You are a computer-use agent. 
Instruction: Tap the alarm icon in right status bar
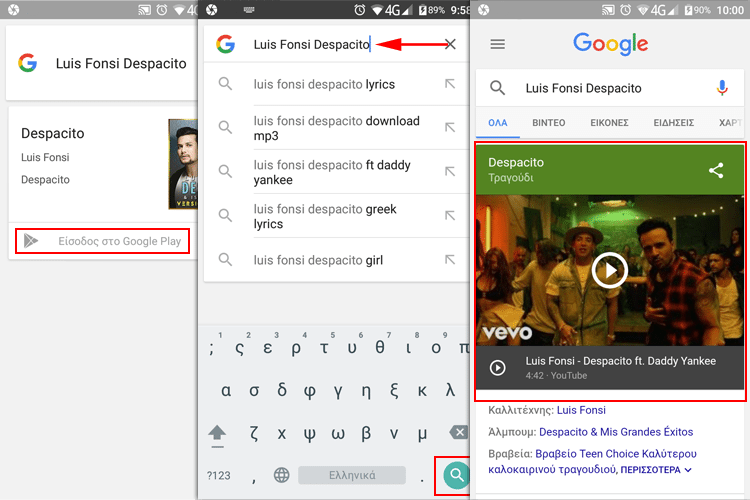[x=626, y=10]
